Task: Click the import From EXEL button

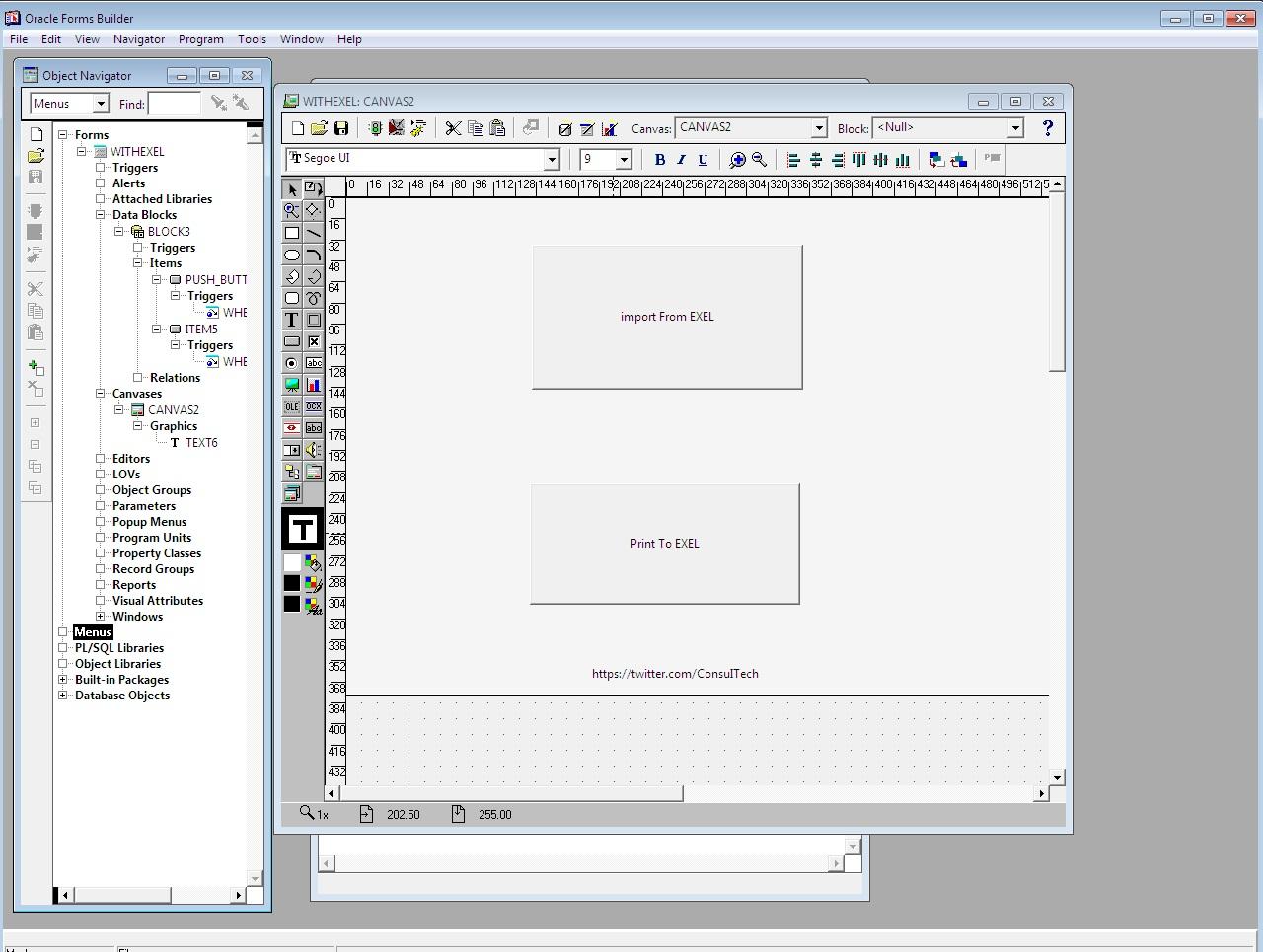Action: [667, 317]
